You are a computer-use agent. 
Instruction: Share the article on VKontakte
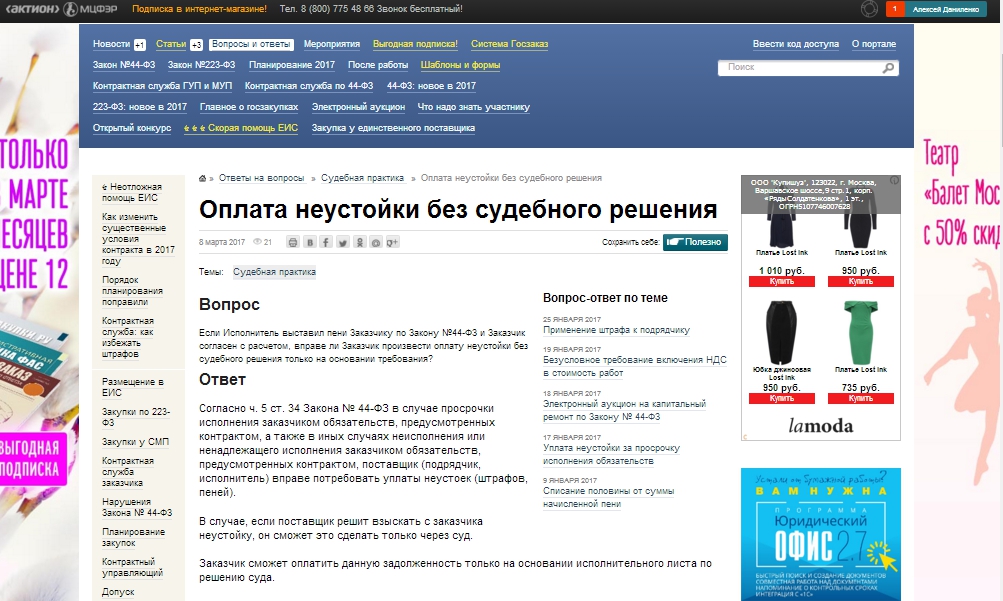click(x=310, y=242)
